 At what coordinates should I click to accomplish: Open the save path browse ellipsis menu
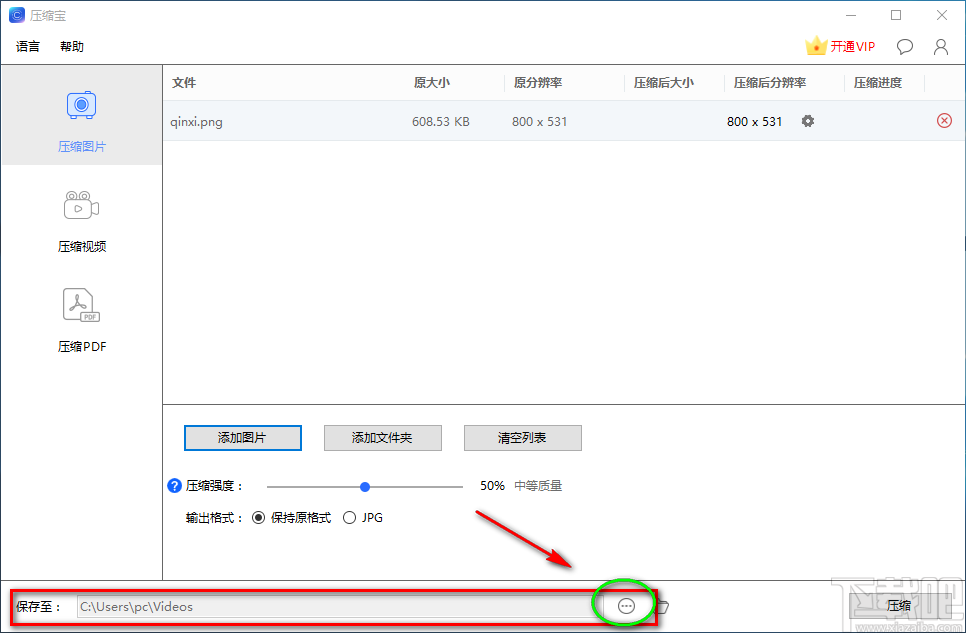point(624,605)
